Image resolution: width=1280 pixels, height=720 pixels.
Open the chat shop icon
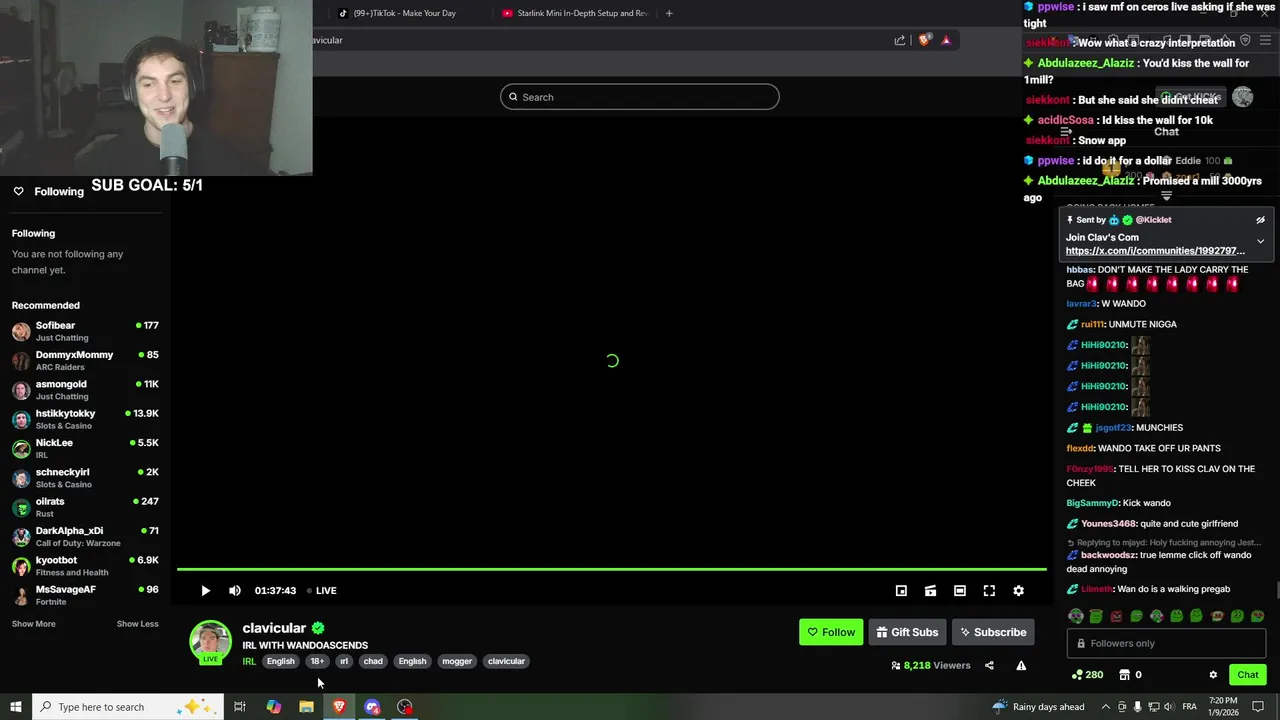tap(1124, 675)
